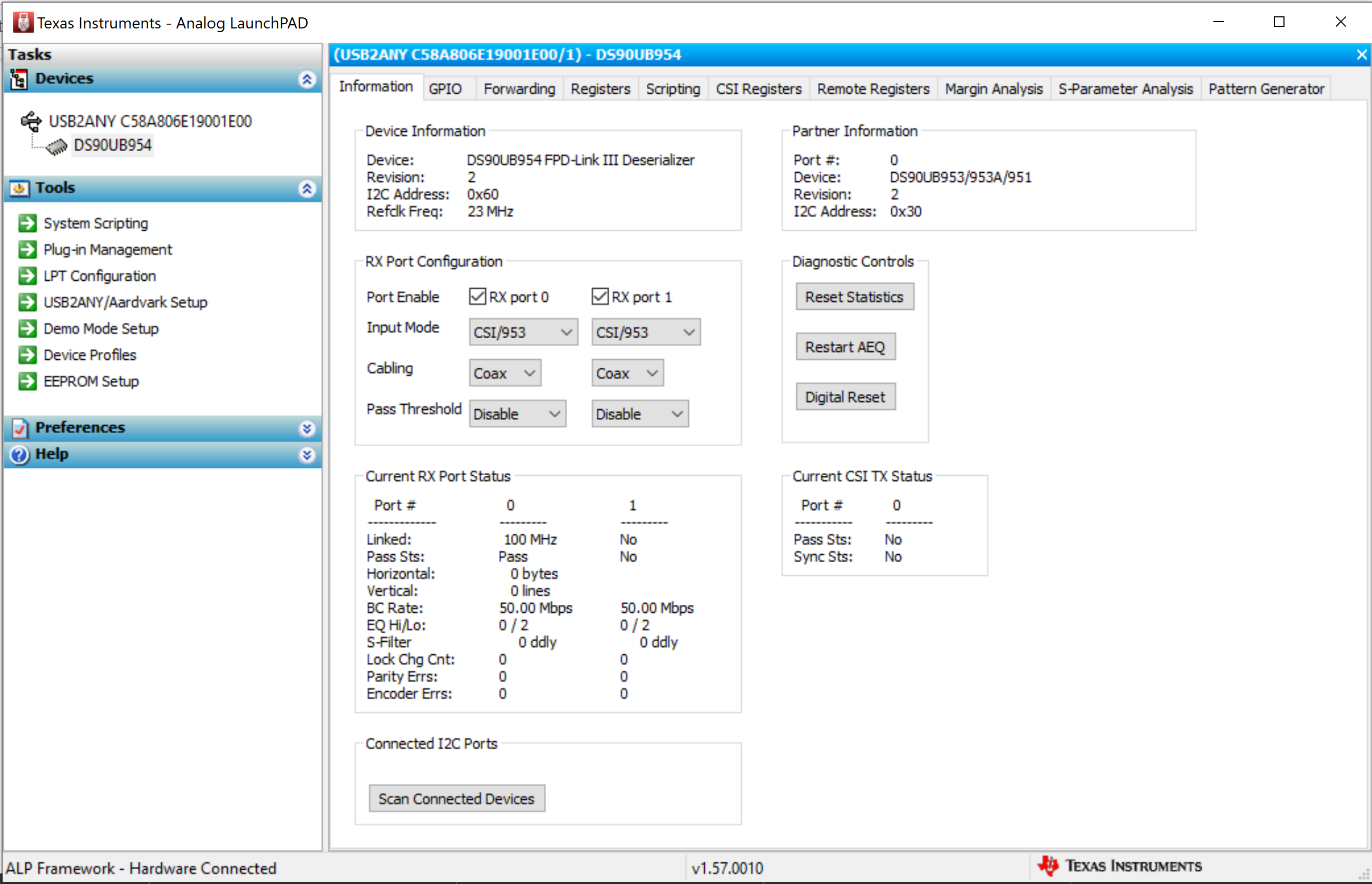Select USB2ANY C58A806E19001E00 tree node
Image resolution: width=1372 pixels, height=884 pixels.
click(x=150, y=121)
